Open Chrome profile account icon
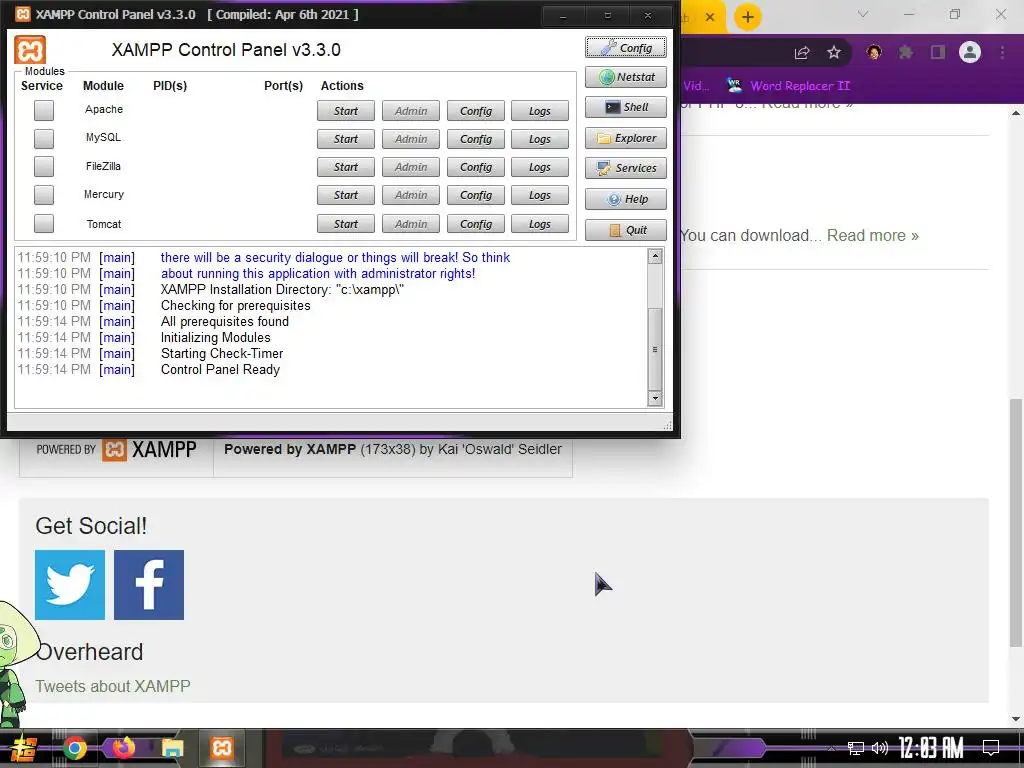This screenshot has width=1024, height=768. coord(970,52)
